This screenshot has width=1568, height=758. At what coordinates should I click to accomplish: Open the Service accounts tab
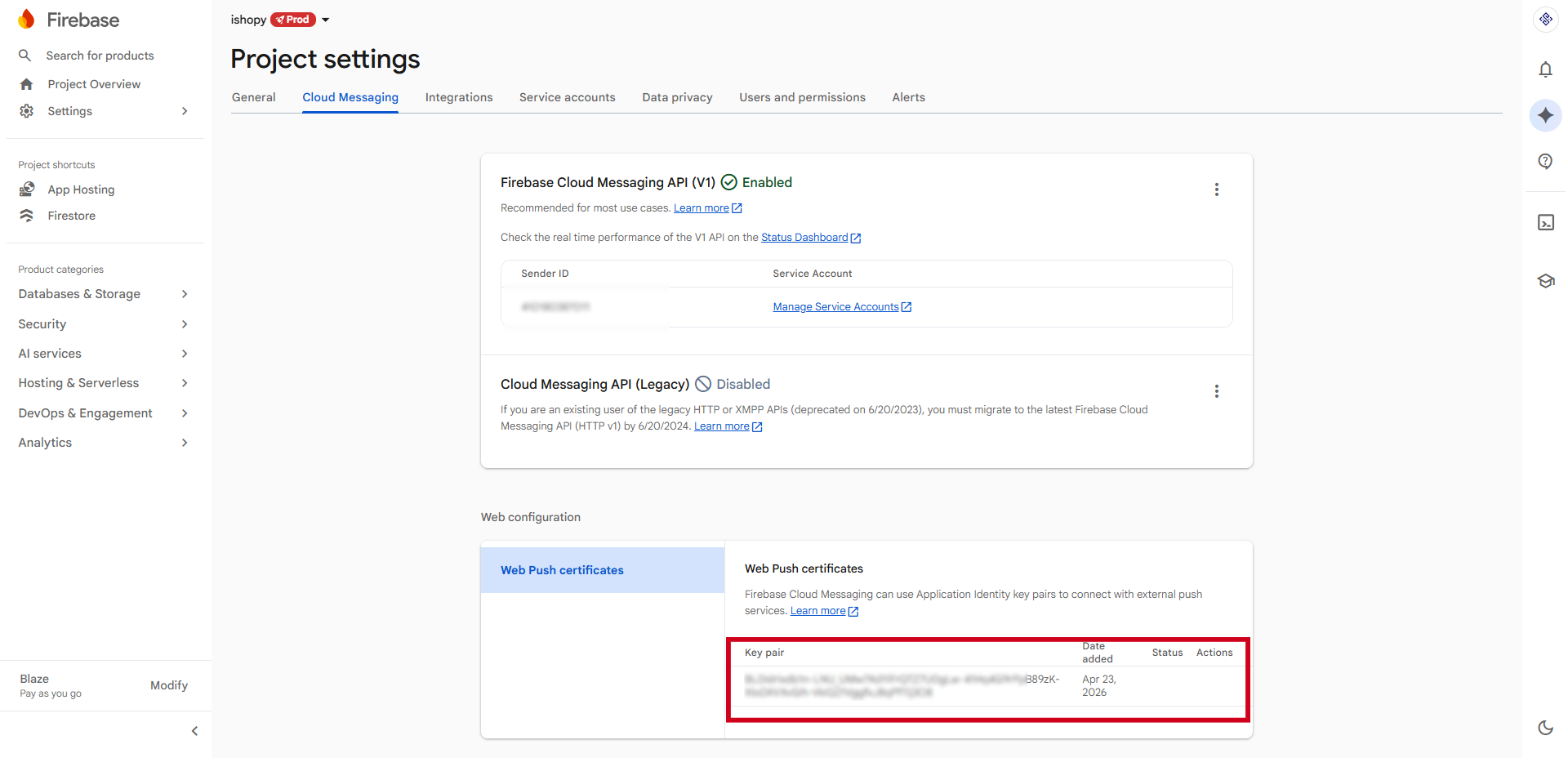(x=568, y=97)
